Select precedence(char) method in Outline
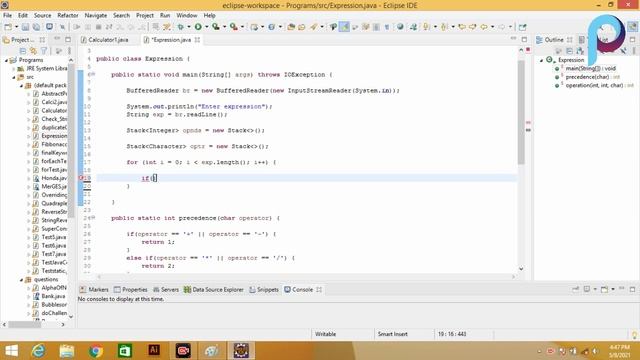 coord(587,77)
